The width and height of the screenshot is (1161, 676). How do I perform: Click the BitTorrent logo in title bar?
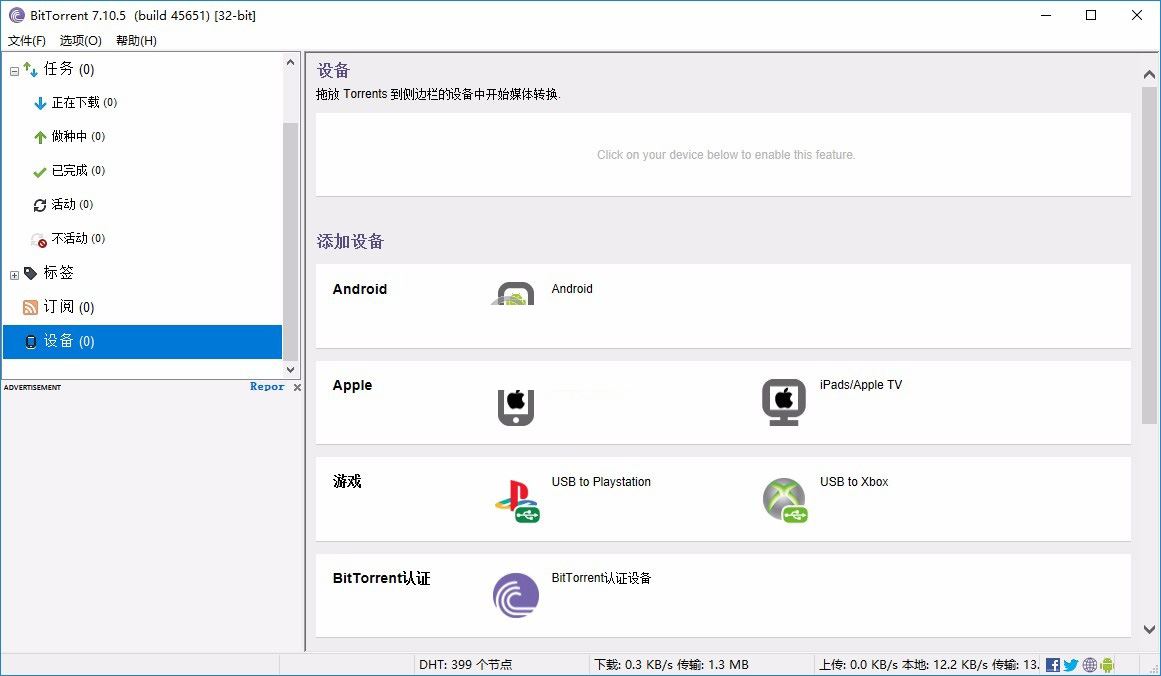[x=16, y=15]
